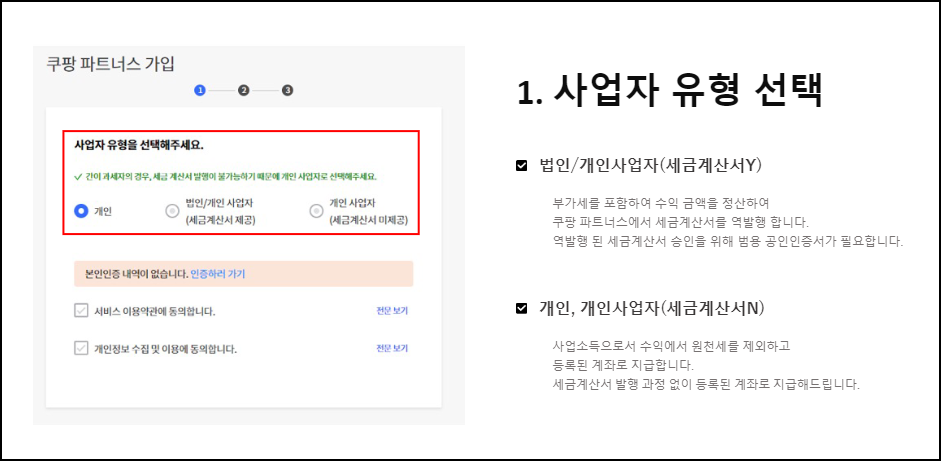View 전문 보기 for 서비스 이용약관
The image size is (941, 461).
[x=392, y=311]
